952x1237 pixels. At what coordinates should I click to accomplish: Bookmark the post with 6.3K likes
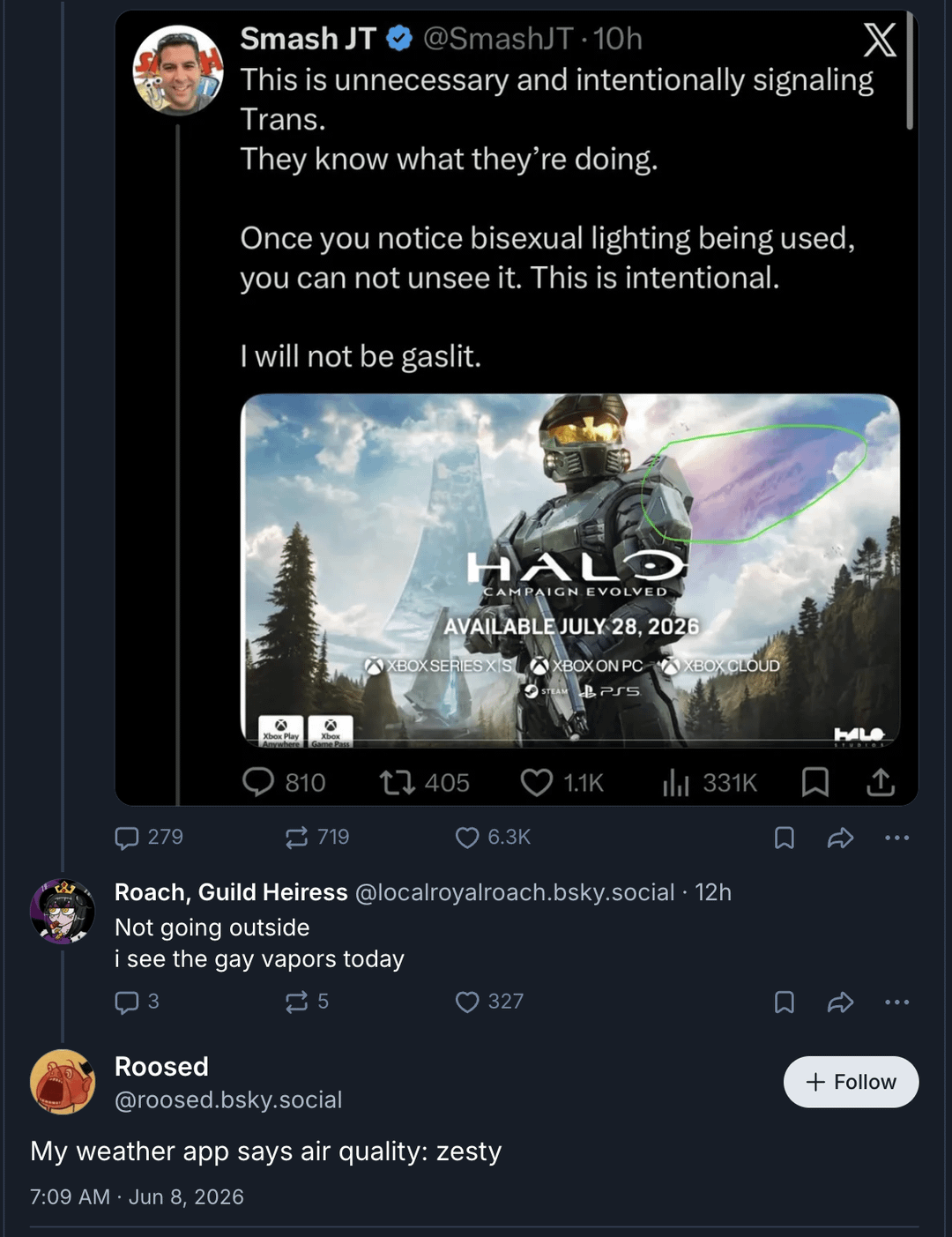point(785,838)
